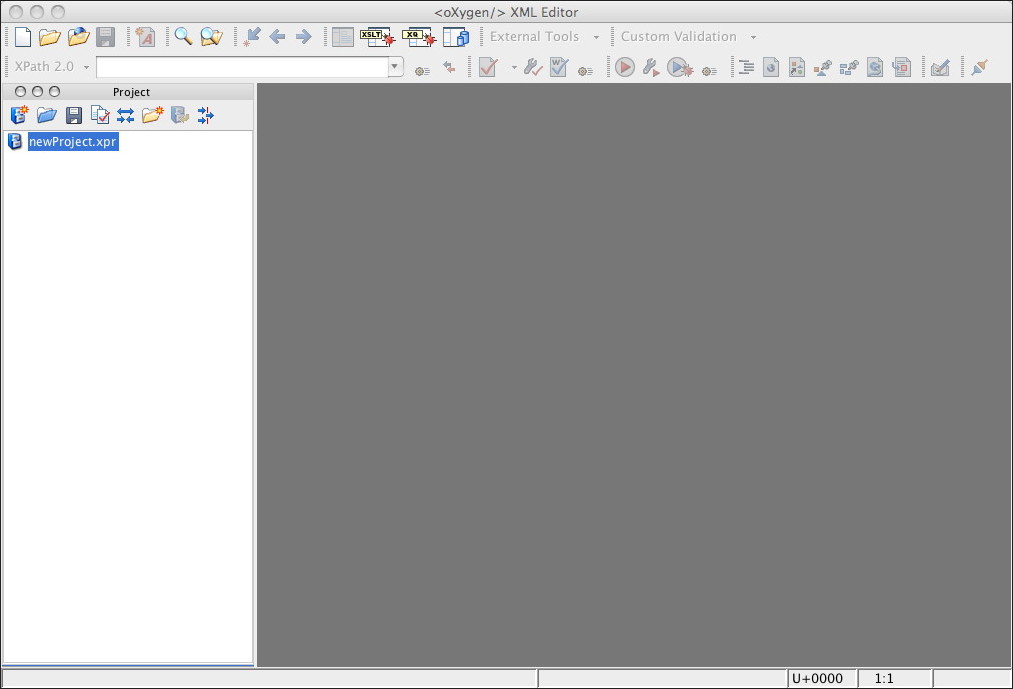1013x689 pixels.
Task: Click the document-with-refresh-arrows icon
Action: coord(875,67)
